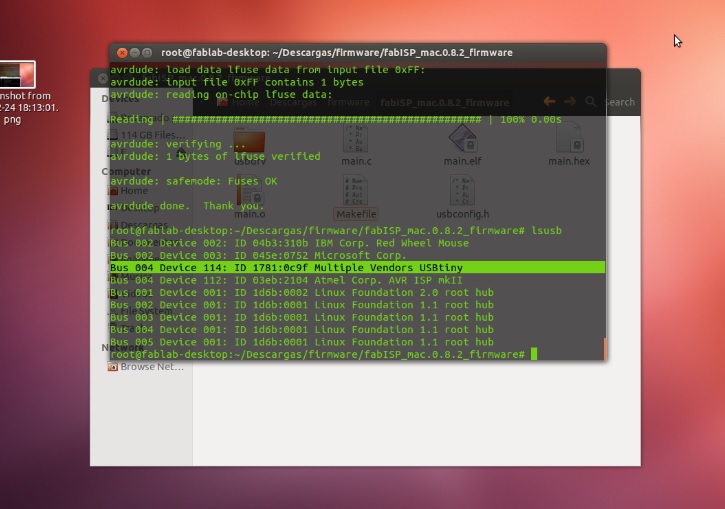
Task: Click the highlighted USBtiny device line
Action: [x=357, y=267]
